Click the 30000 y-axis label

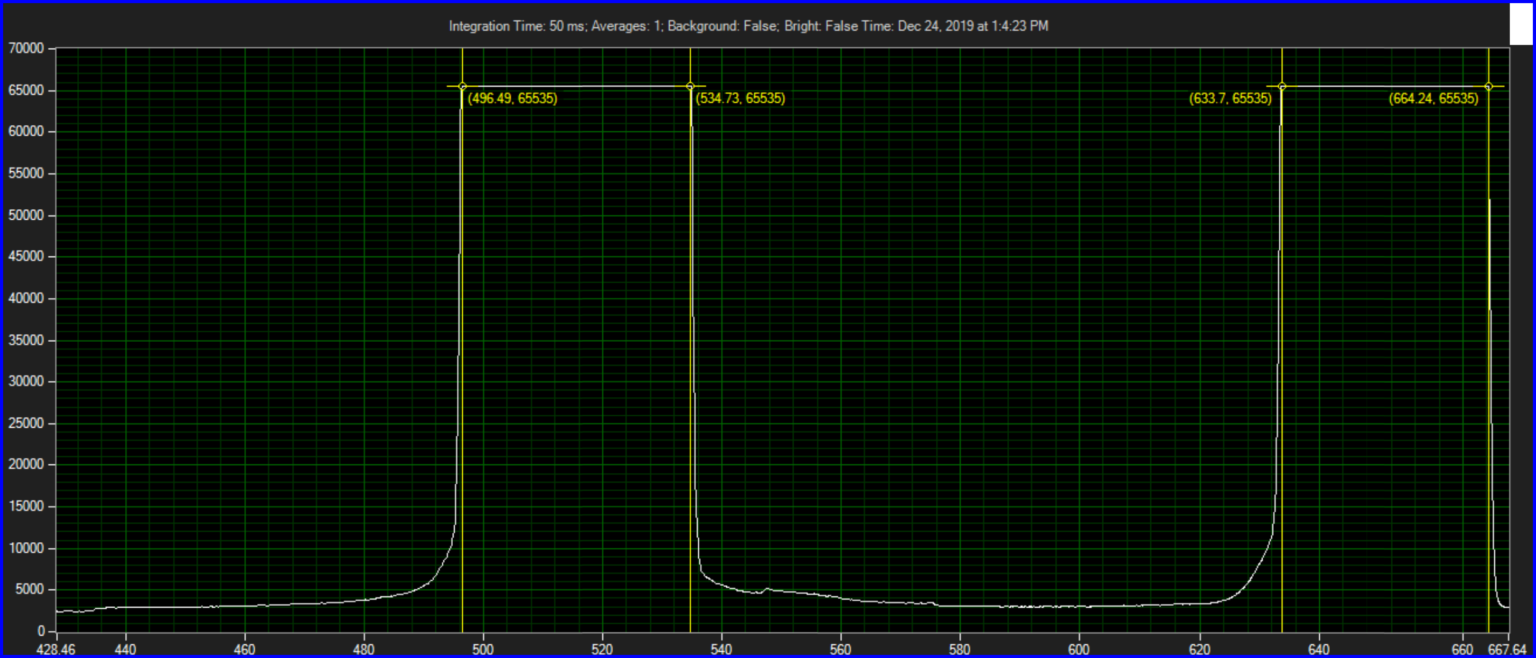[x=24, y=382]
